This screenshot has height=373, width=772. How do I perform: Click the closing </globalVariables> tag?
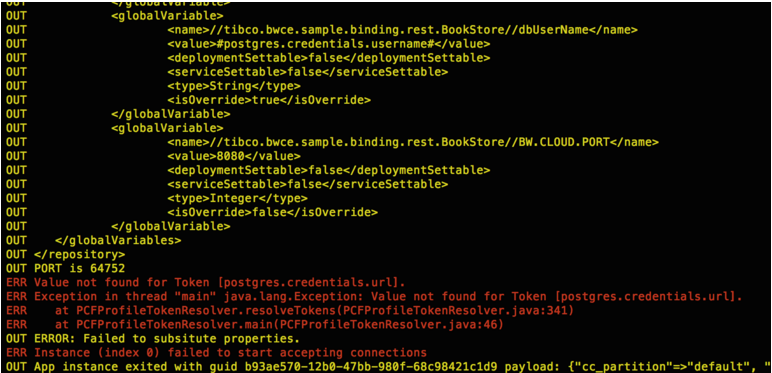(x=118, y=241)
